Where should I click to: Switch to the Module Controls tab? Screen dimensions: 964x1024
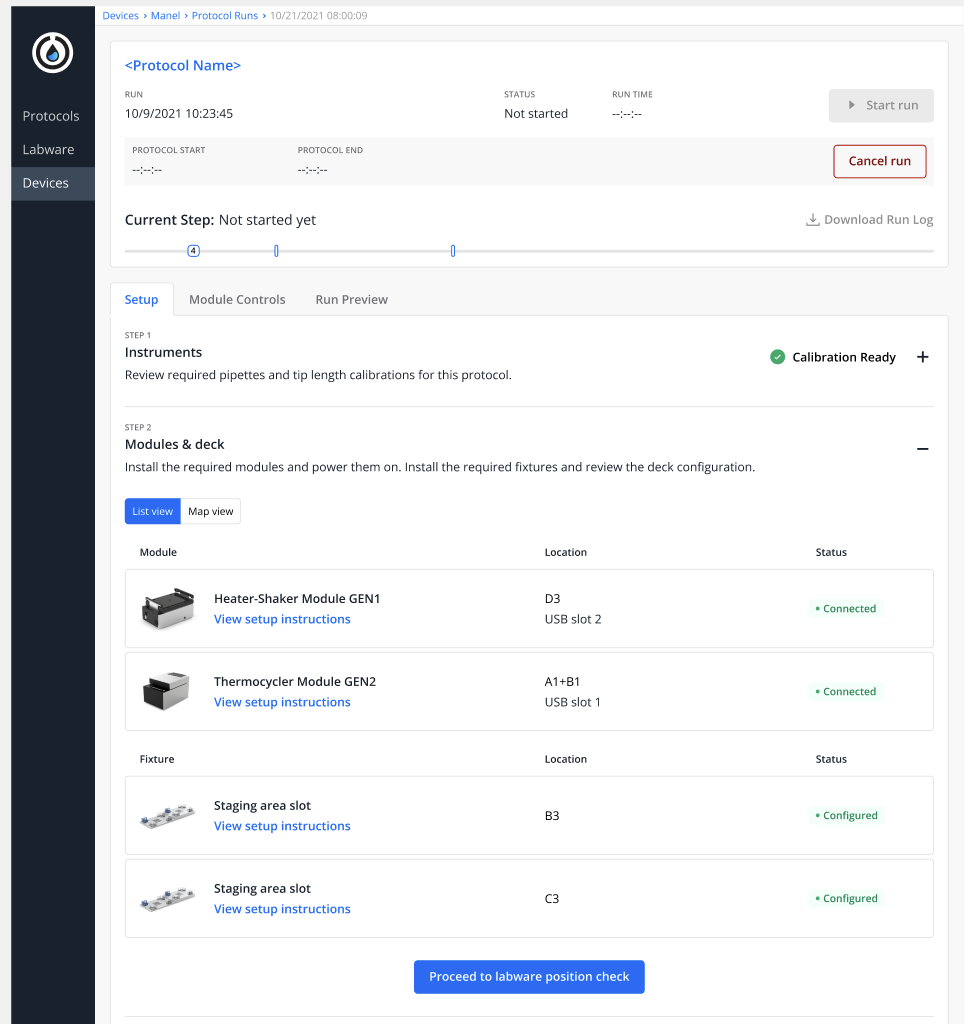coord(237,299)
